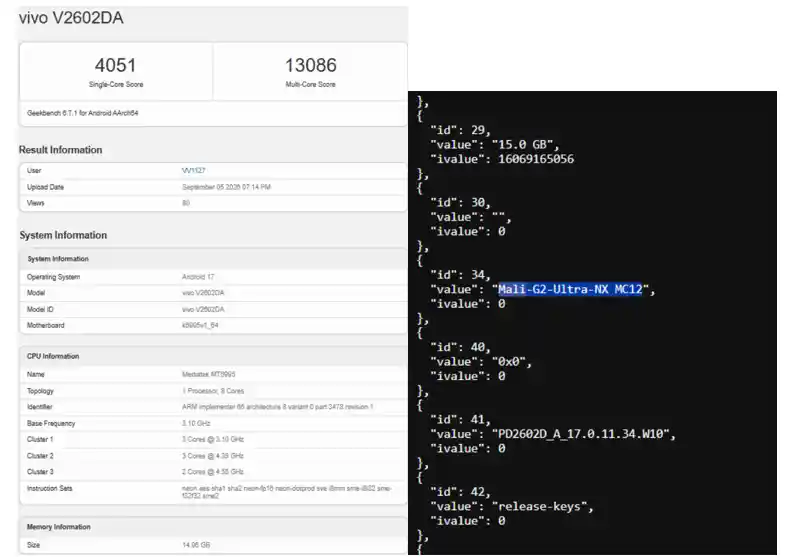The width and height of the screenshot is (788, 557).
Task: Click the Result Information heading
Action: 60,150
